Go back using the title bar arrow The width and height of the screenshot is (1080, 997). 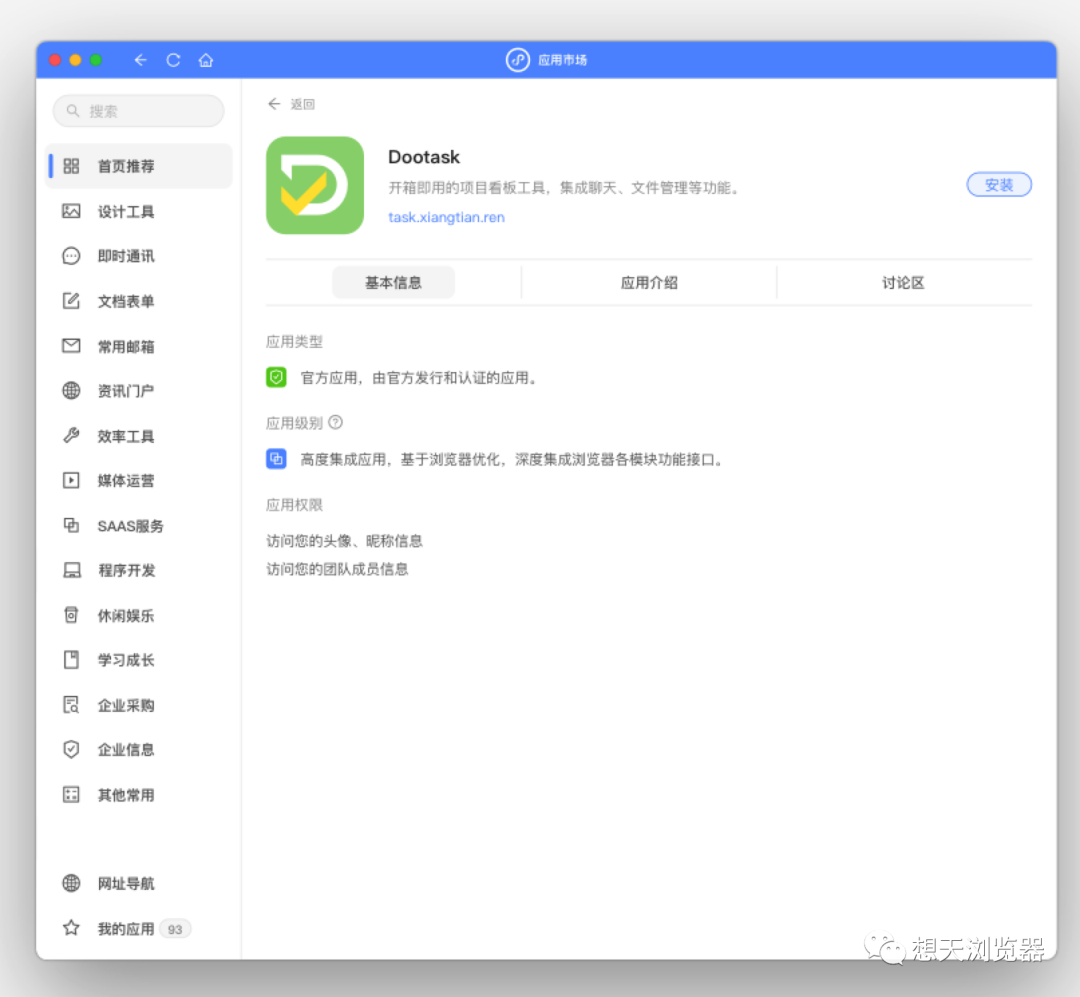click(x=141, y=60)
